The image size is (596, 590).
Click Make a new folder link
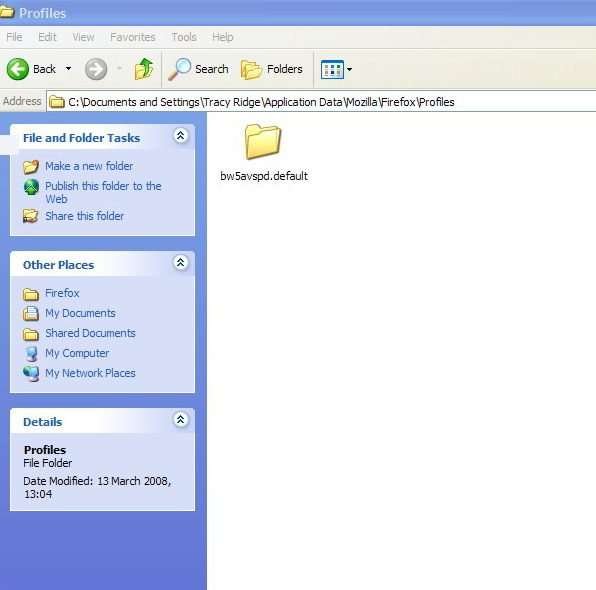pyautogui.click(x=89, y=166)
